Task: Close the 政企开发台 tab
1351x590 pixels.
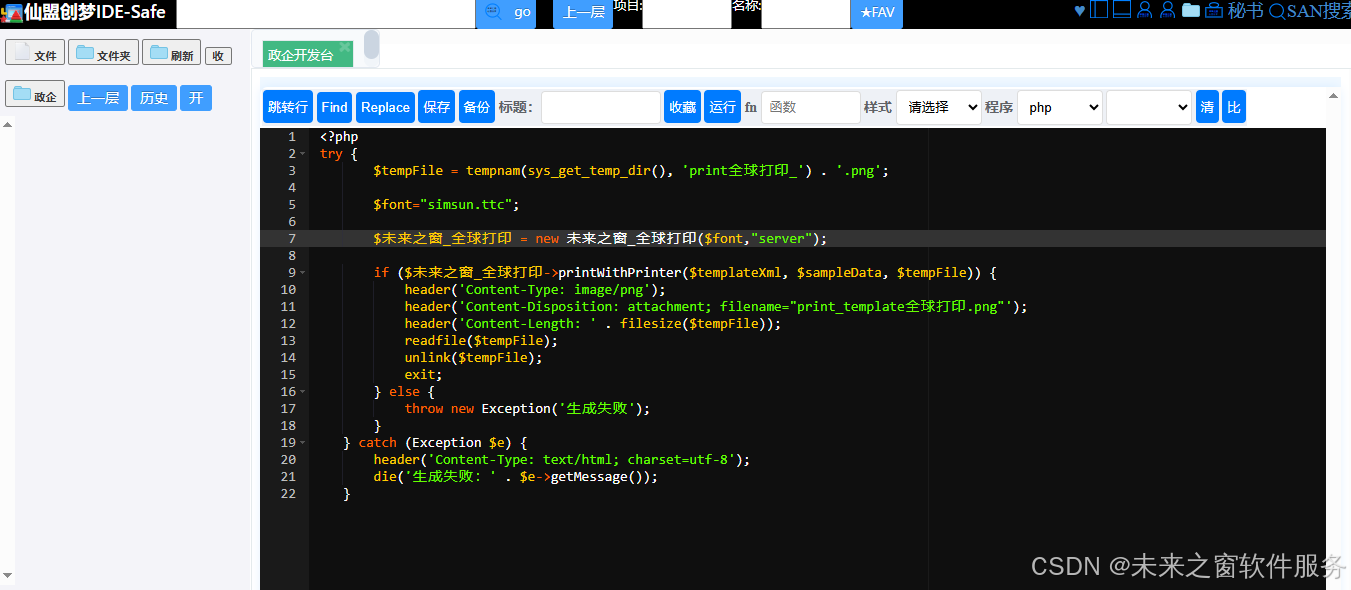Action: 345,47
